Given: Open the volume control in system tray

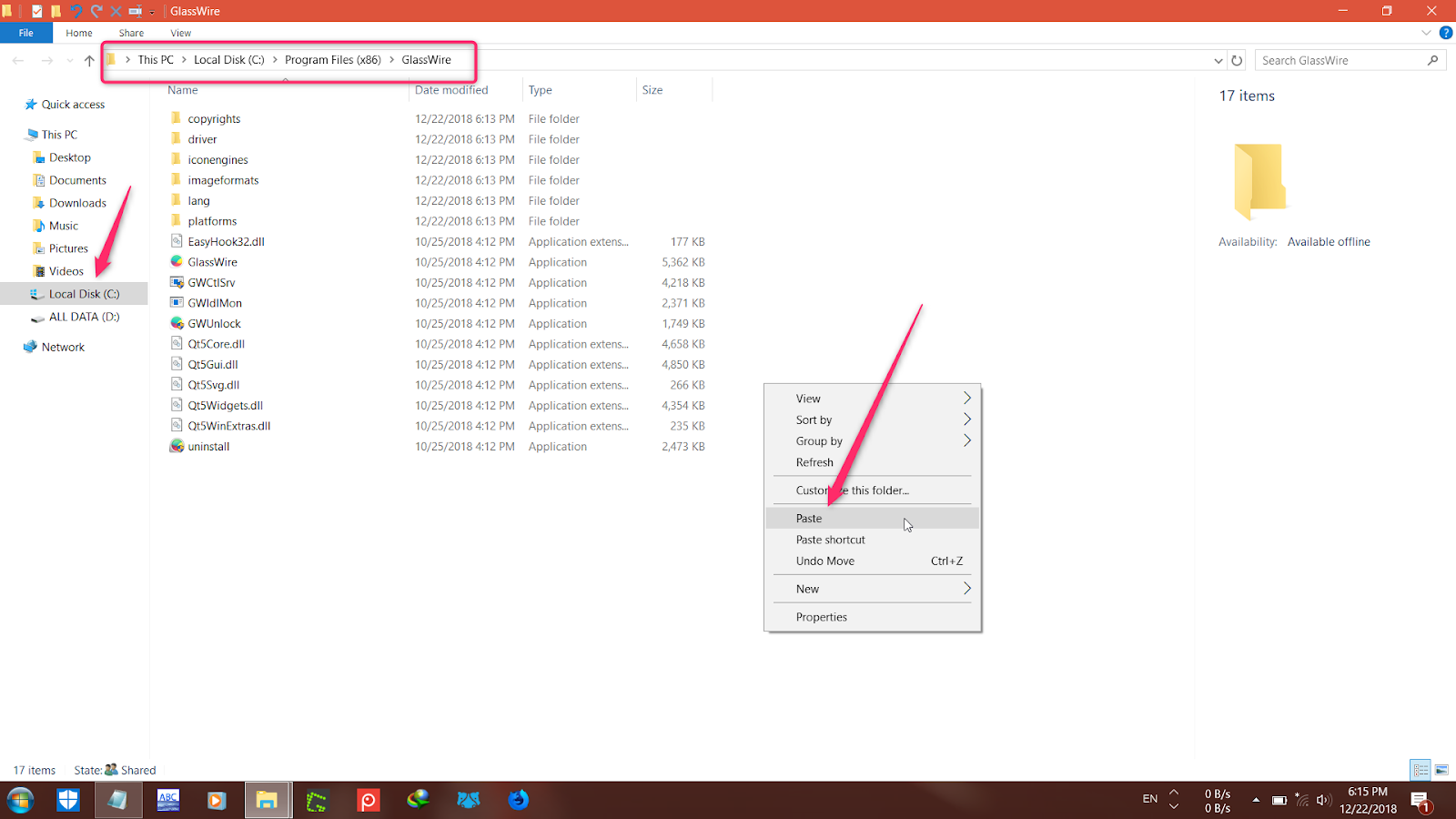Looking at the screenshot, I should tap(1324, 800).
